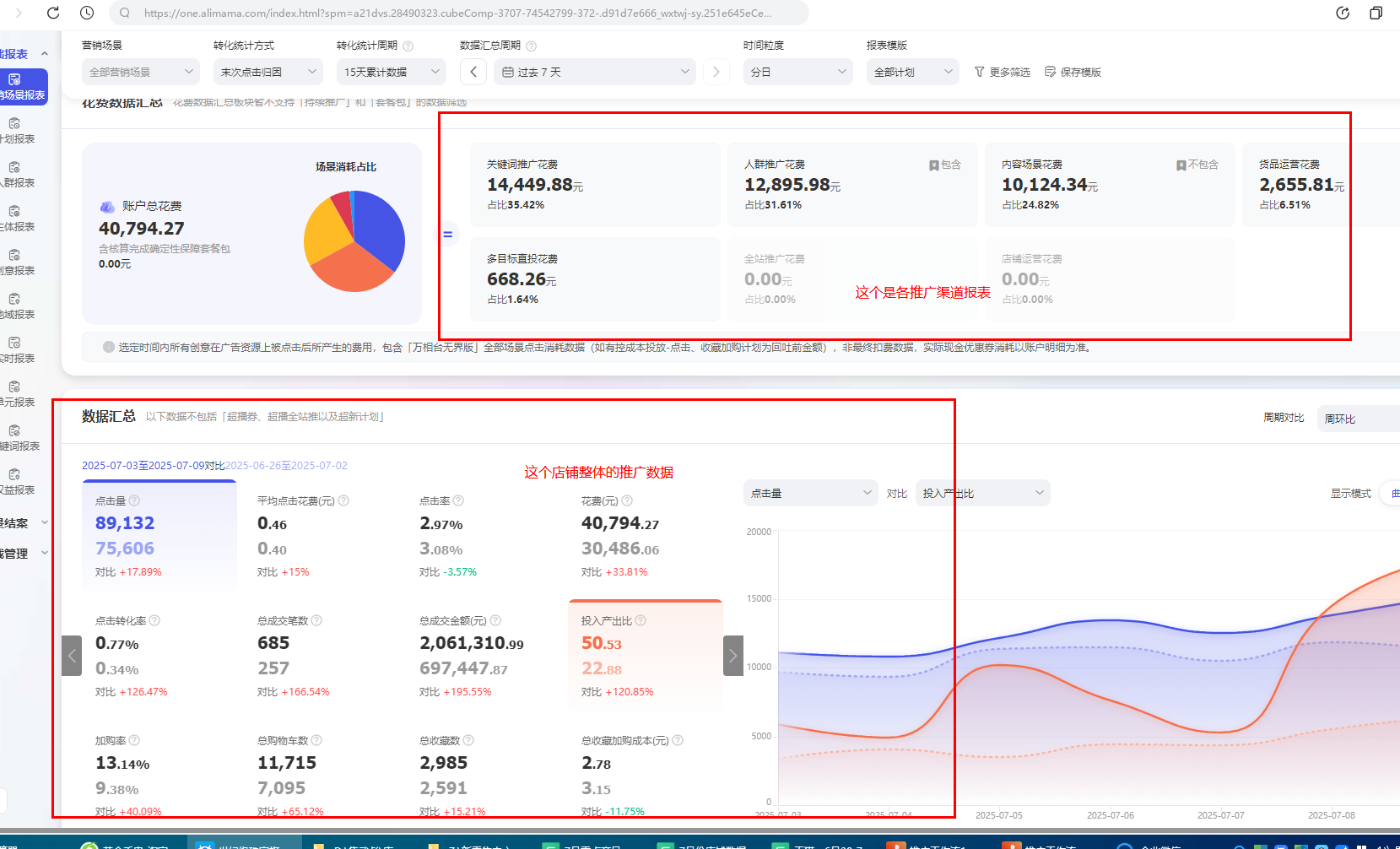Click the 保存模版 button

pos(1073,73)
